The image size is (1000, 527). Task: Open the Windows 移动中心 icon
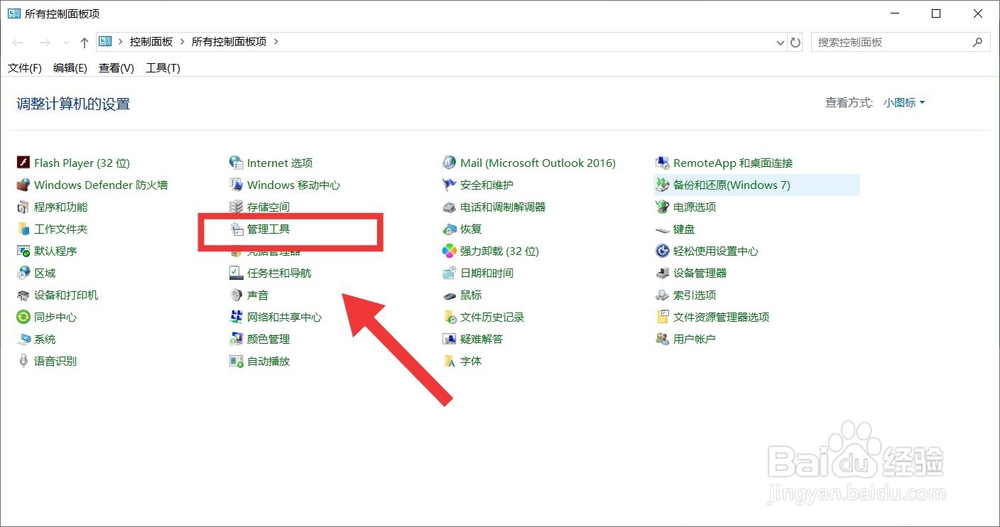pos(237,185)
